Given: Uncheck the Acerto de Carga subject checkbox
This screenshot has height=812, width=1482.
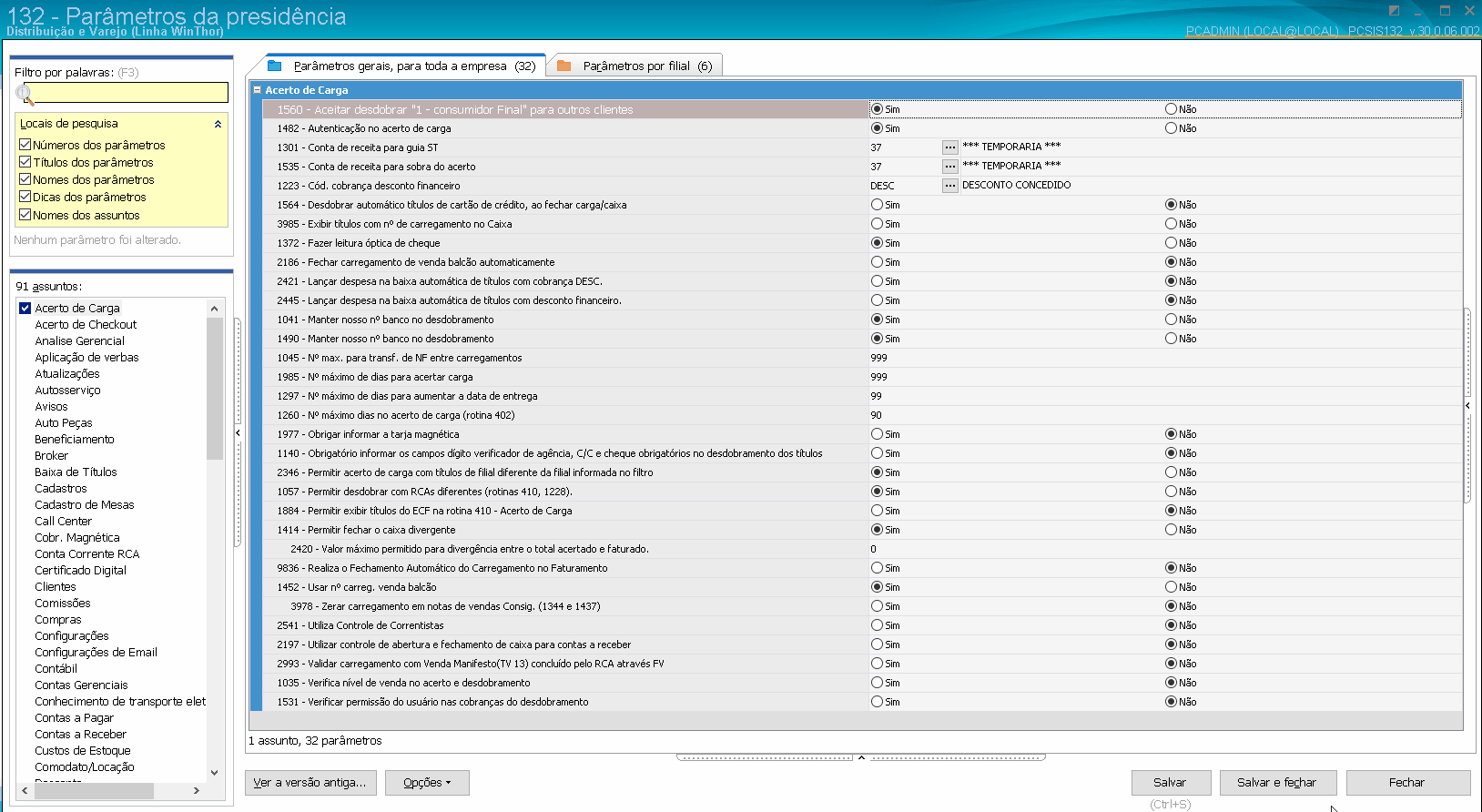Looking at the screenshot, I should pyautogui.click(x=25, y=308).
